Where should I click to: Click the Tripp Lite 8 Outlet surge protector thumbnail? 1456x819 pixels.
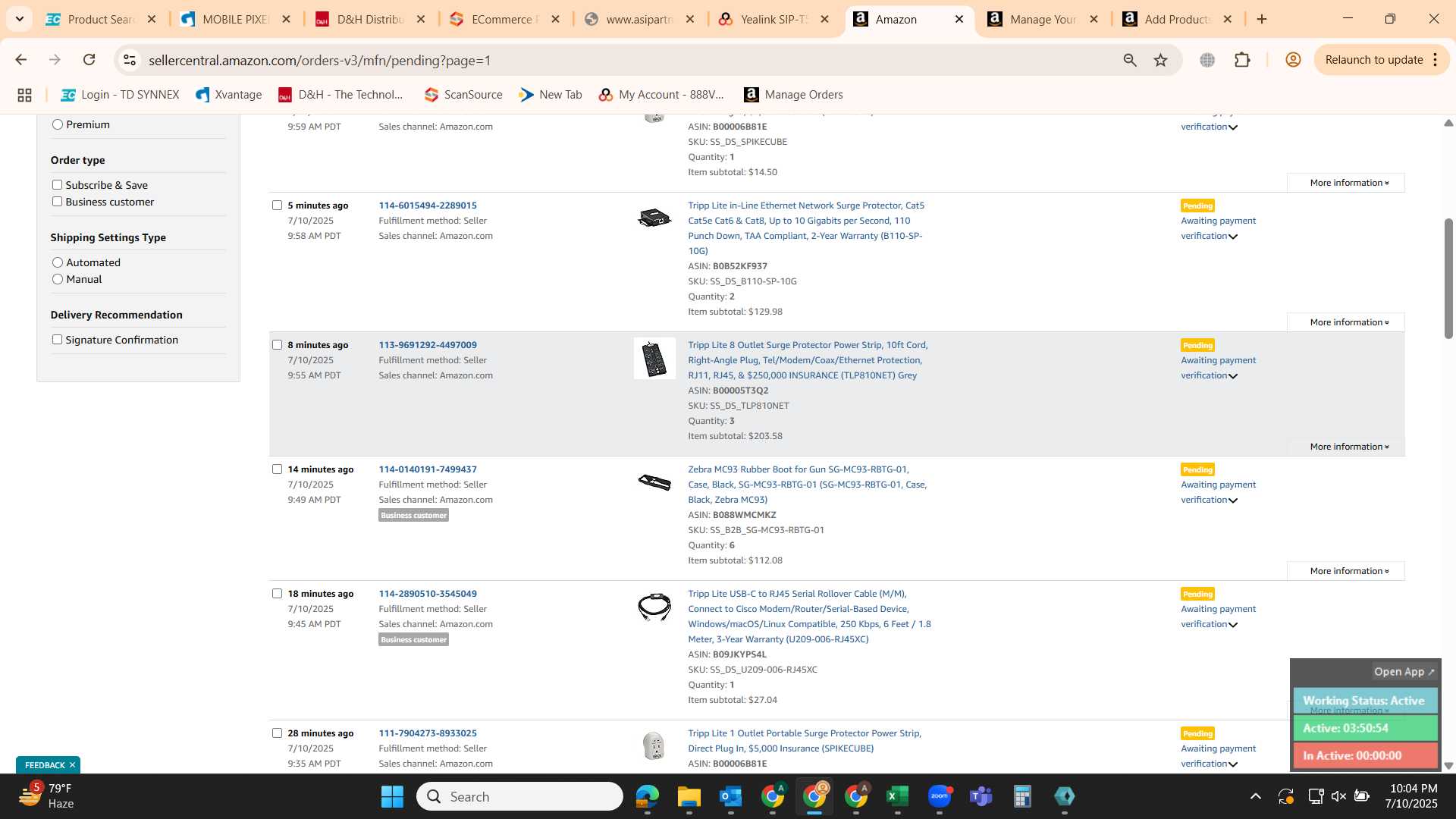click(x=654, y=359)
